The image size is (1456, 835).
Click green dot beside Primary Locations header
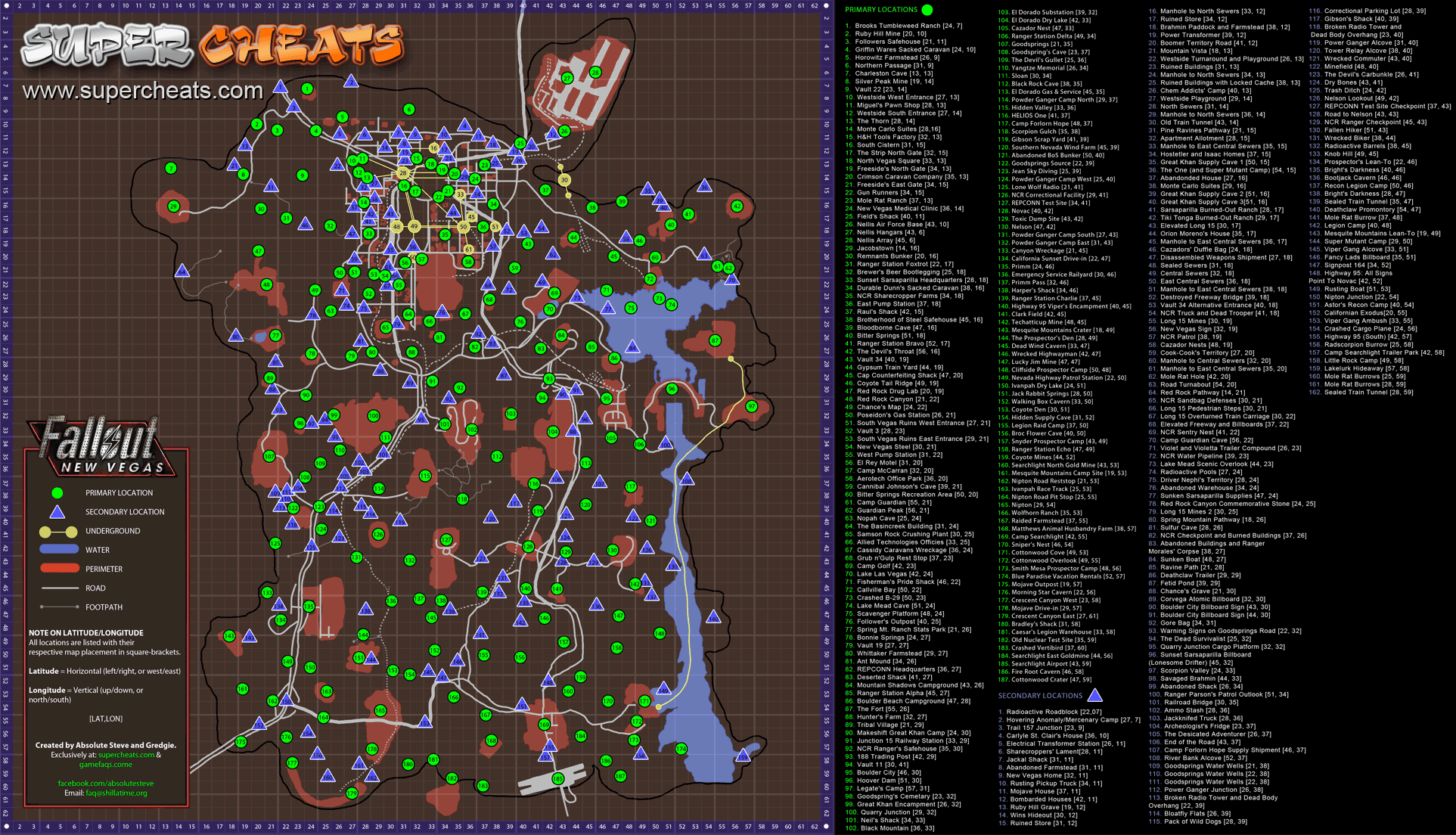pyautogui.click(x=927, y=10)
